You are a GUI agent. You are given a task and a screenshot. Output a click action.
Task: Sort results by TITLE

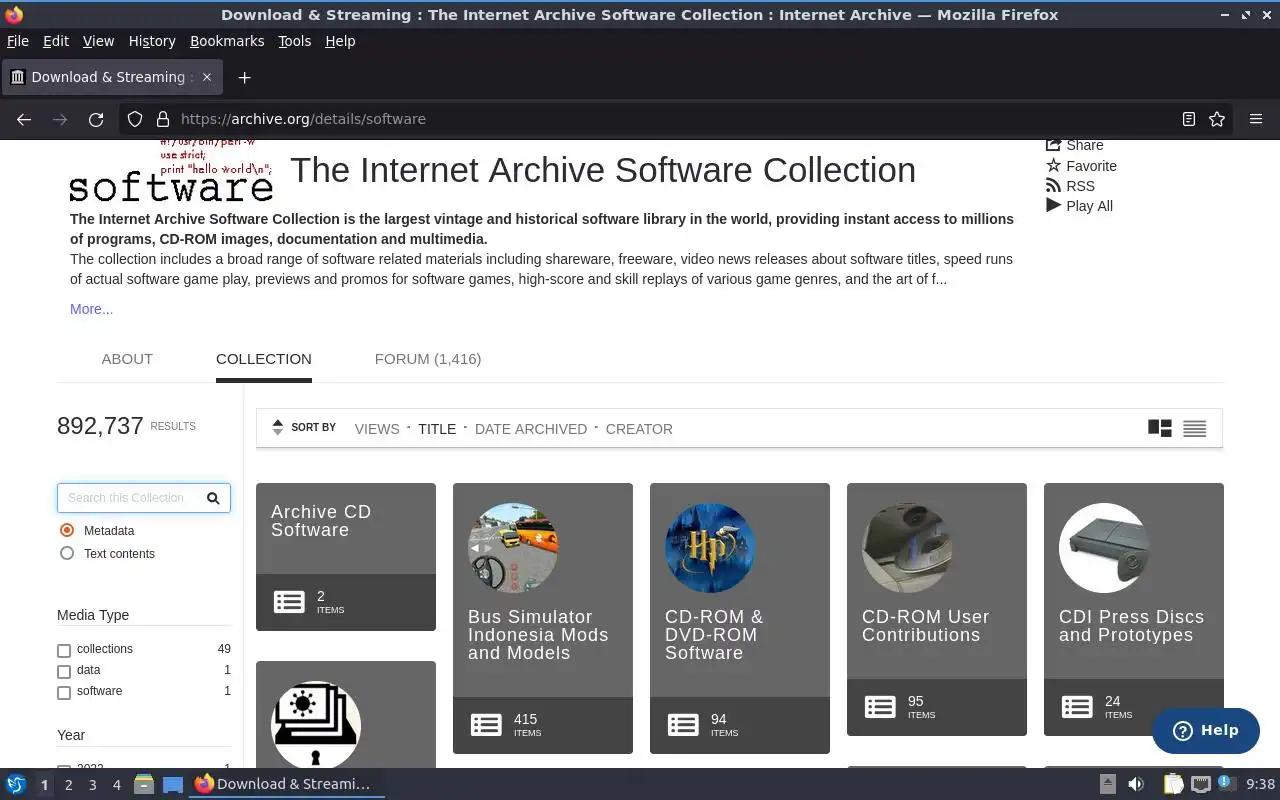click(x=437, y=429)
